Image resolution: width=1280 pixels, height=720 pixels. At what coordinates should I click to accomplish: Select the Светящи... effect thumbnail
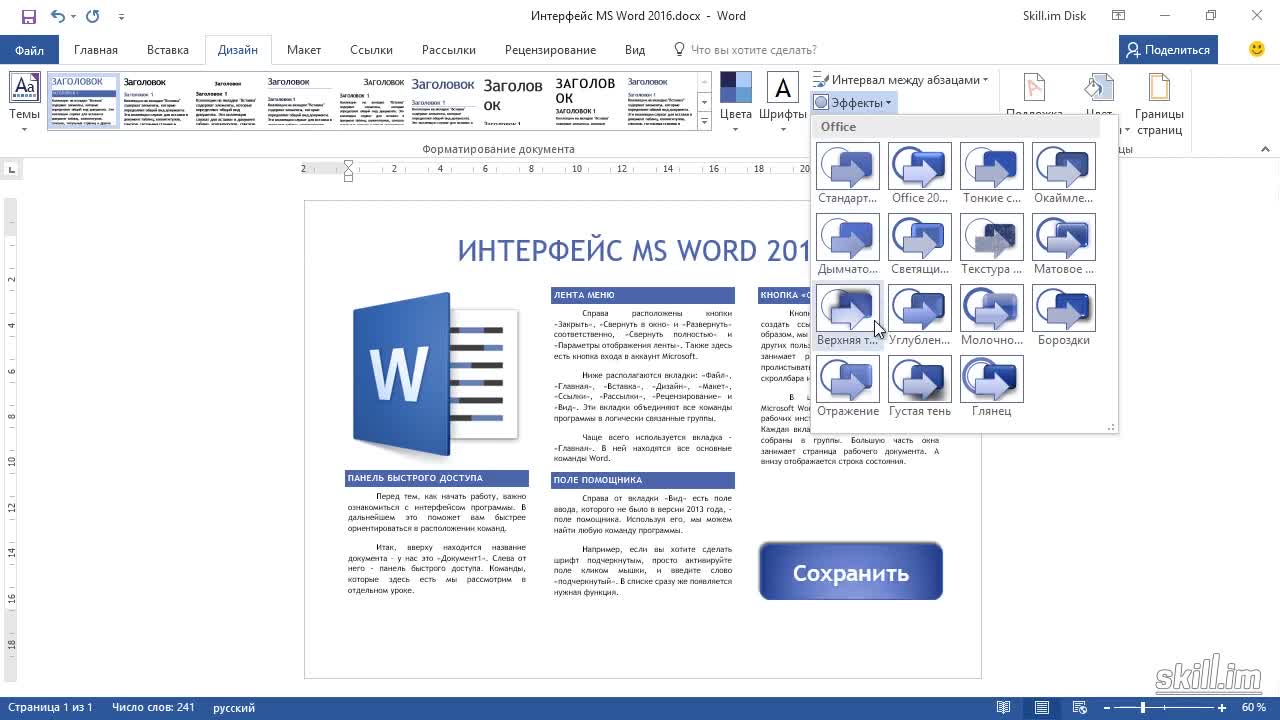920,237
